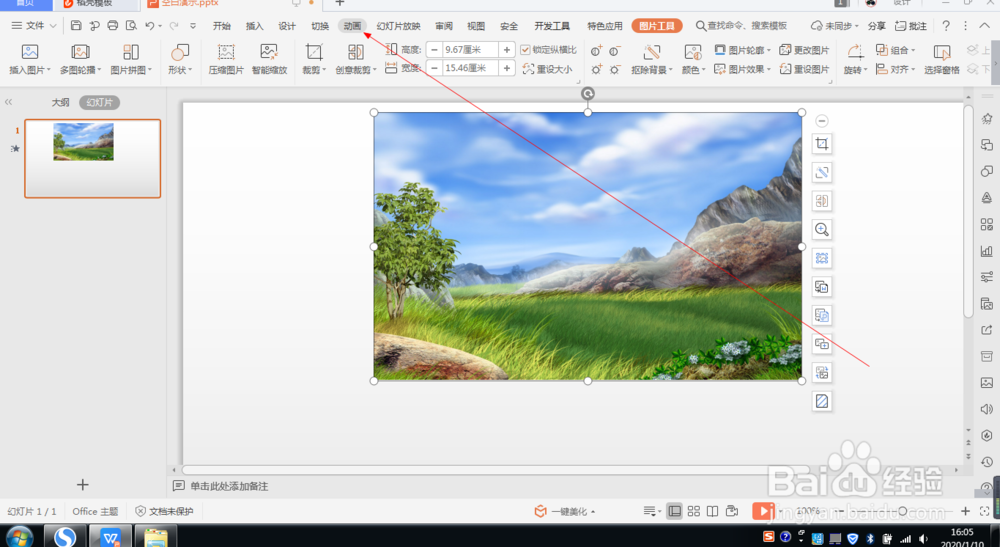Switch to 图片工具 Picture Tools tab

[x=657, y=26]
